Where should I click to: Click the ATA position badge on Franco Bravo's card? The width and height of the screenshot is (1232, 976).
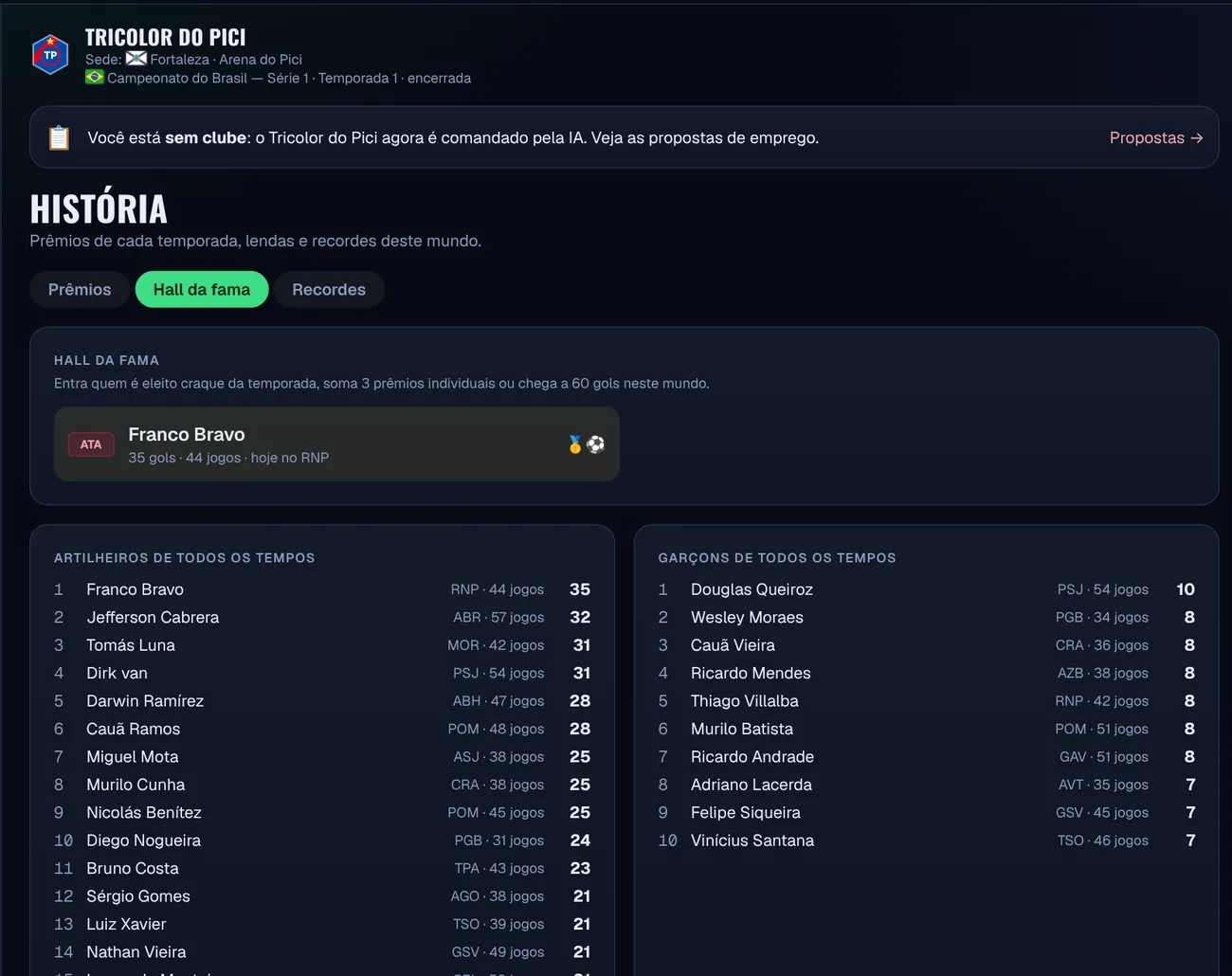[x=91, y=444]
